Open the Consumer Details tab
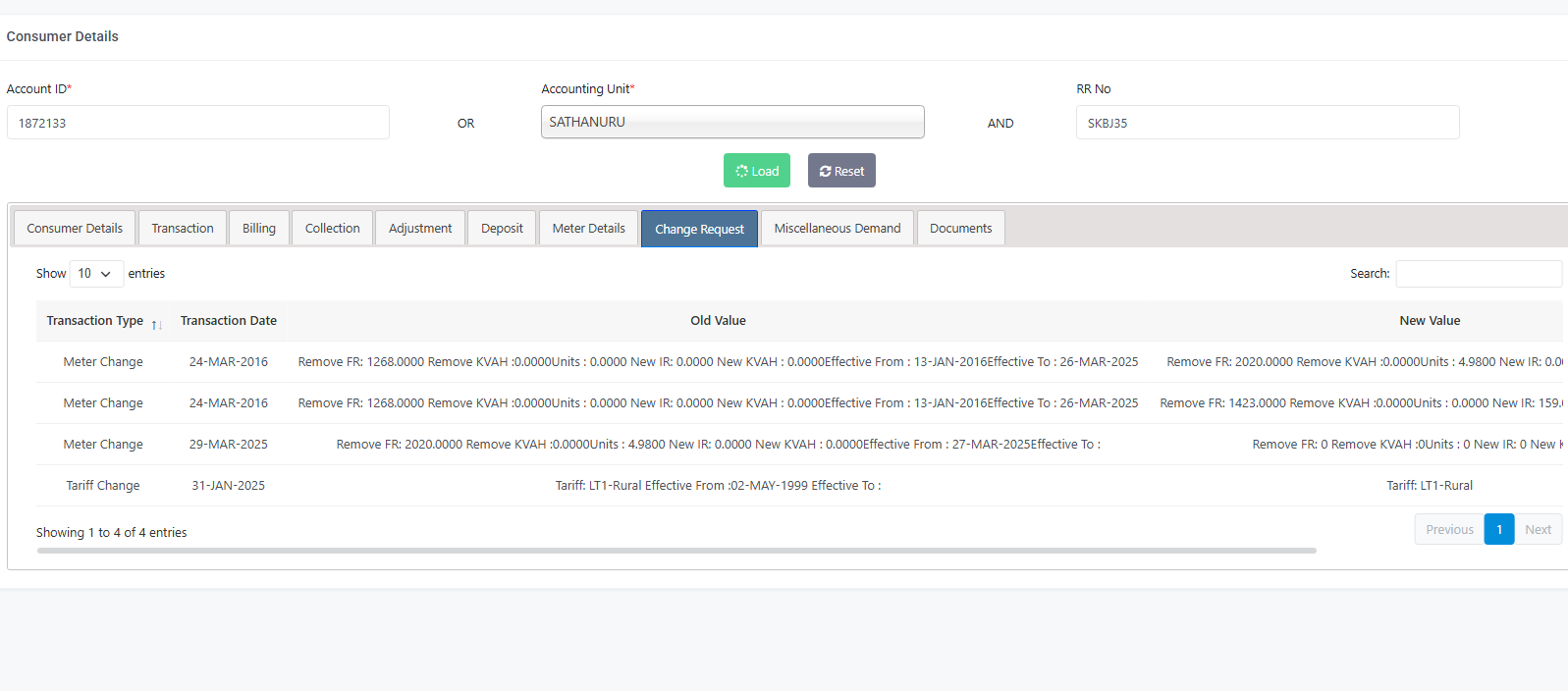Viewport: 1568px width, 691px height. point(75,228)
